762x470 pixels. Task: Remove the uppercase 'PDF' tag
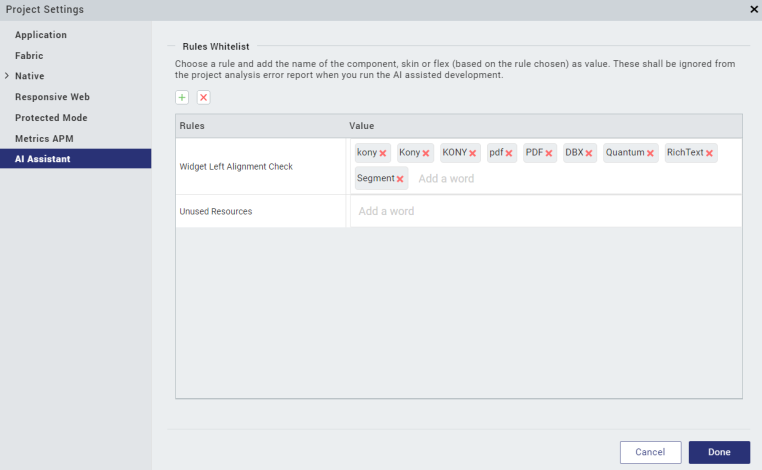point(549,153)
